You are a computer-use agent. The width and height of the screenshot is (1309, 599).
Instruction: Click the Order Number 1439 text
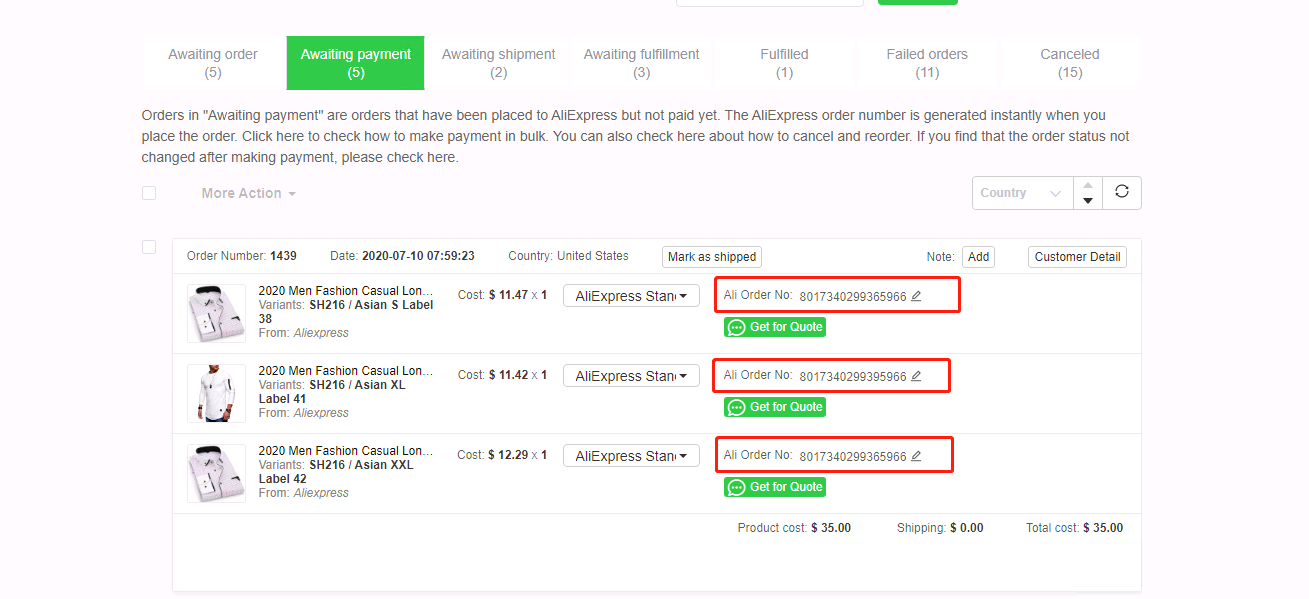point(242,256)
